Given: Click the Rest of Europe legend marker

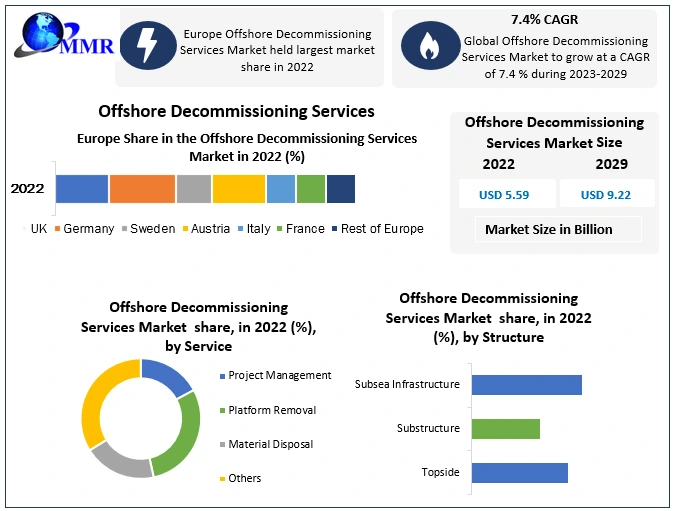Looking at the screenshot, I should tap(335, 229).
